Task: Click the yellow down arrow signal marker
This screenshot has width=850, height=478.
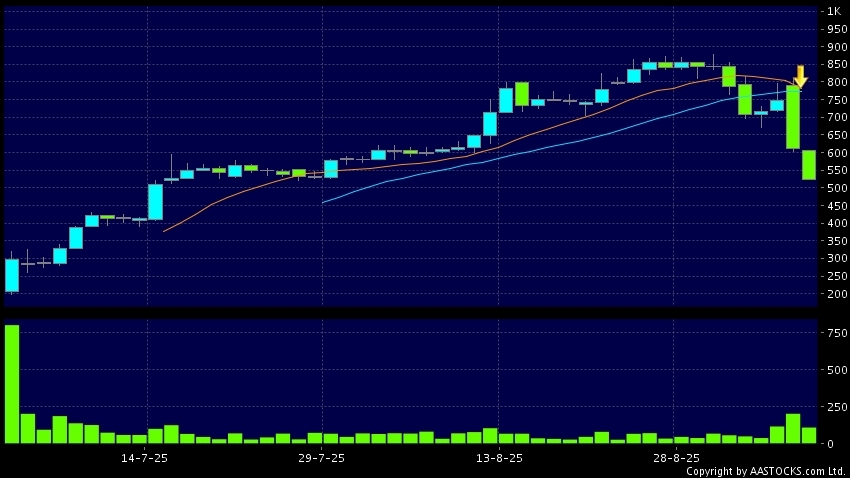Action: point(800,76)
